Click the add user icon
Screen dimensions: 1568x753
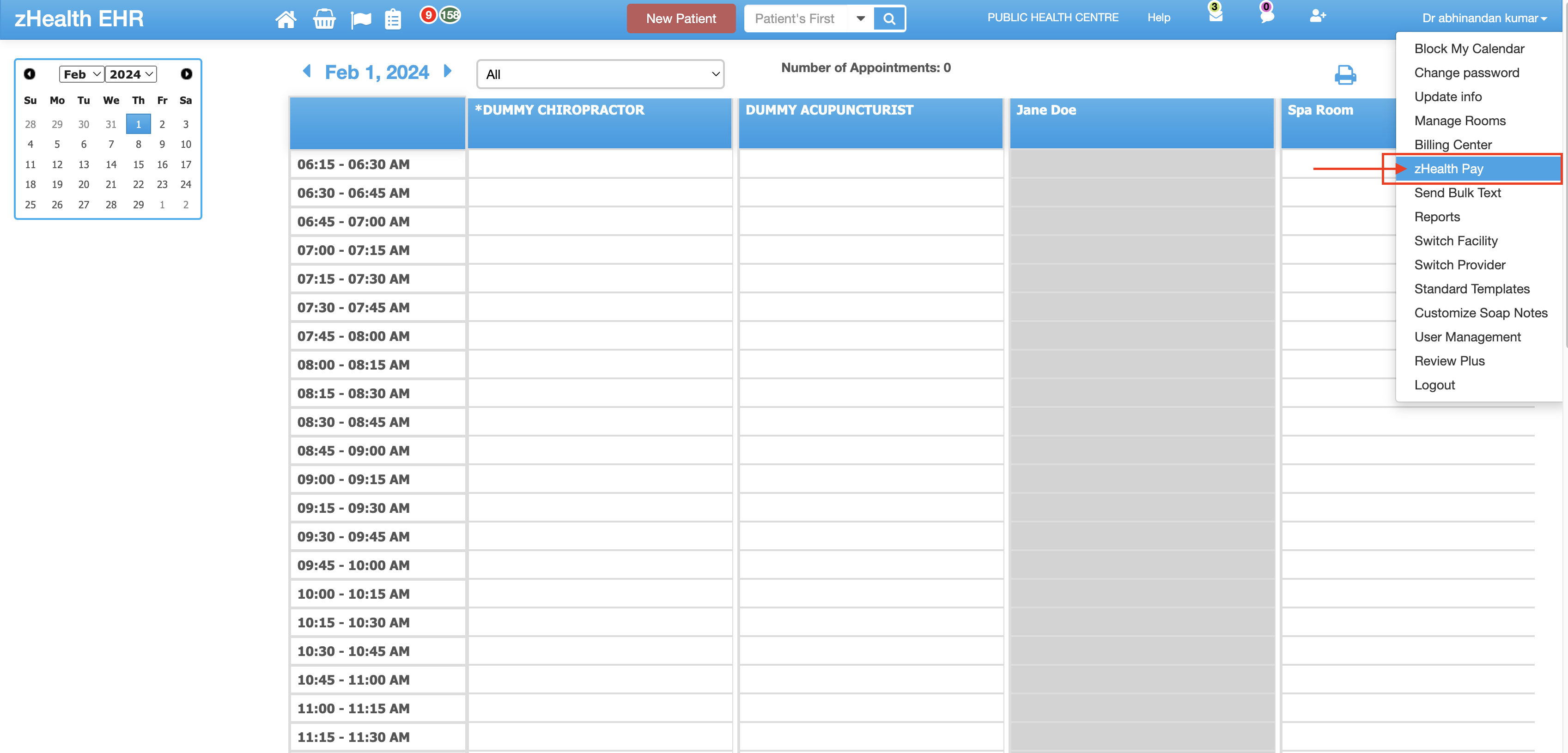[x=1317, y=16]
